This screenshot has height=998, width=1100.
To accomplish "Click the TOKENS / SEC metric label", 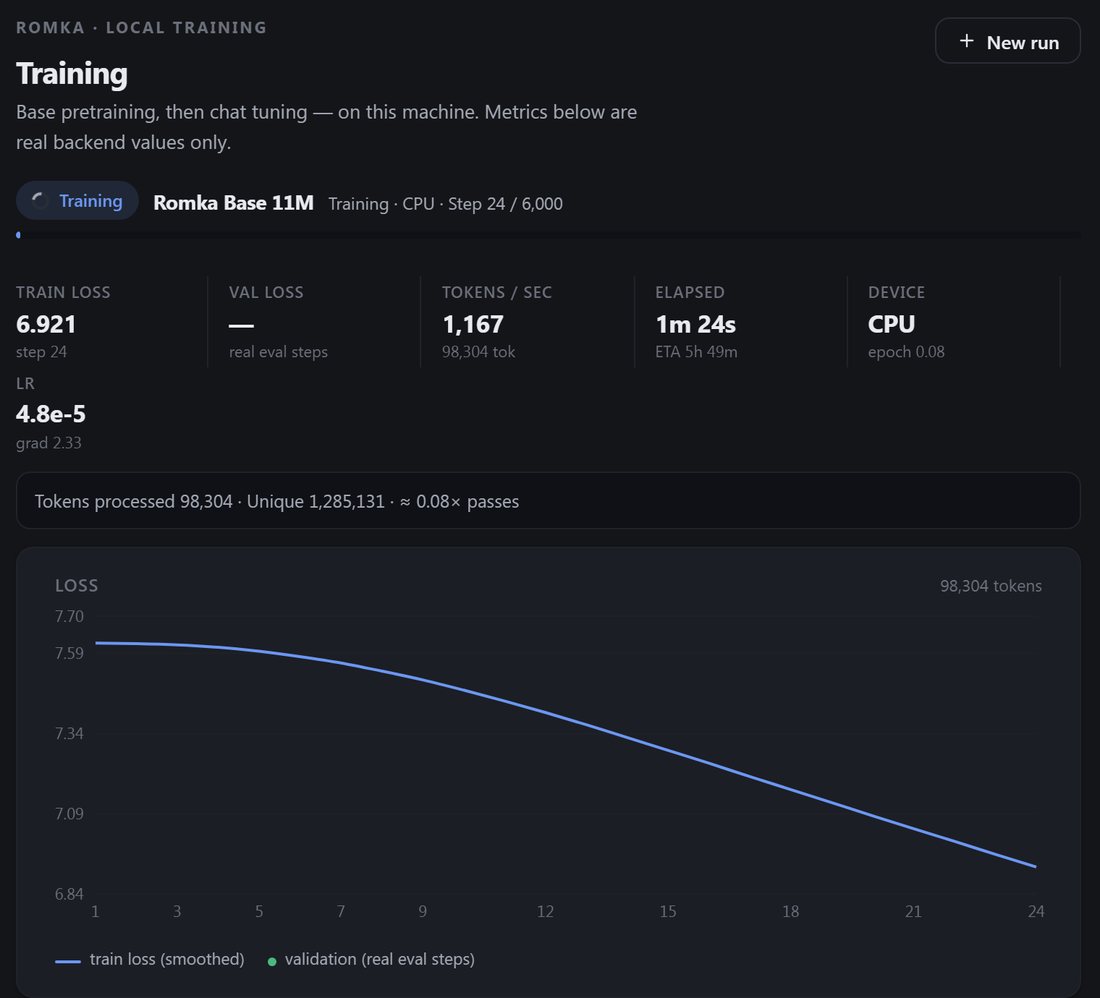I will [x=497, y=292].
